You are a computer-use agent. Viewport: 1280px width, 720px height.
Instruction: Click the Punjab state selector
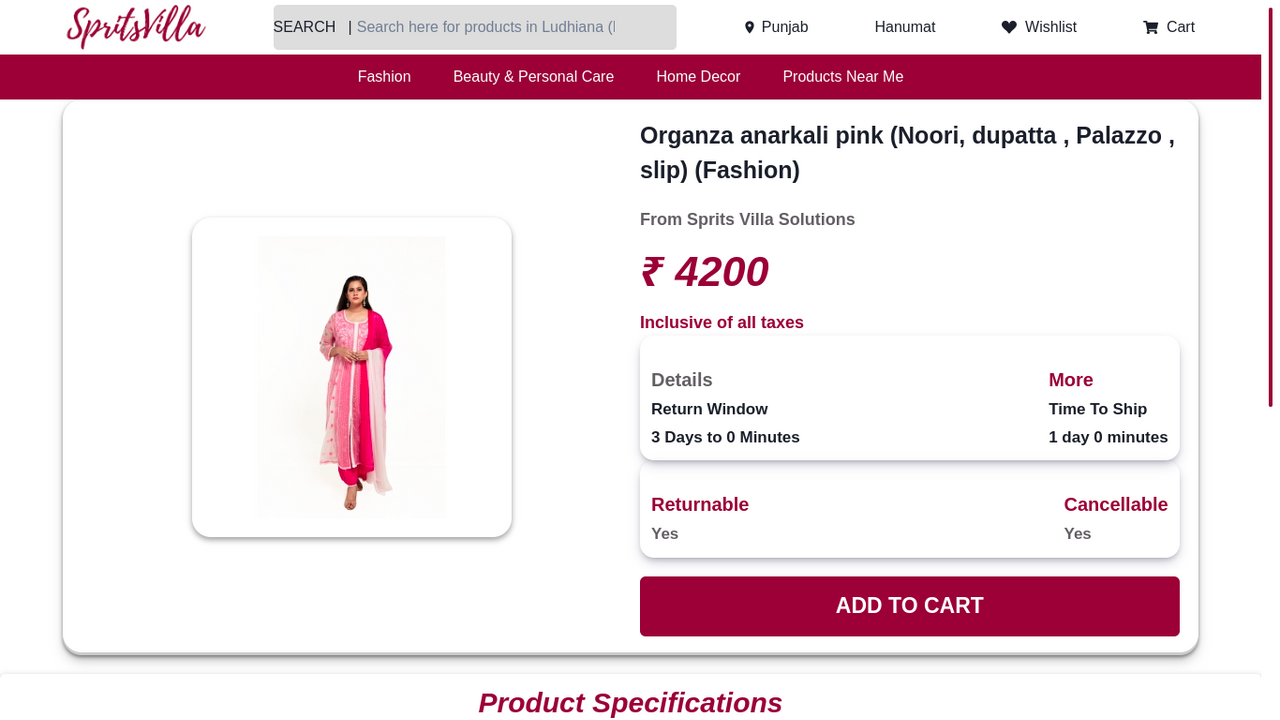(x=785, y=27)
